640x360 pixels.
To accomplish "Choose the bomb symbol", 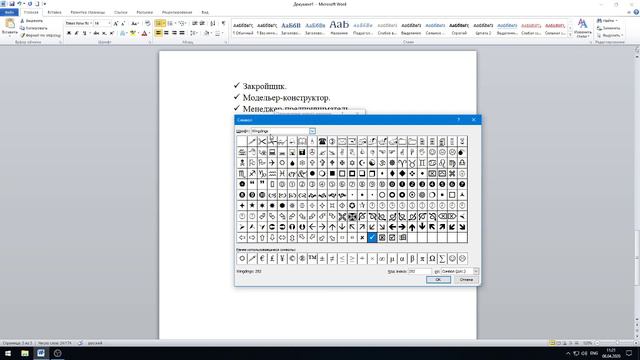I will point(462,152).
